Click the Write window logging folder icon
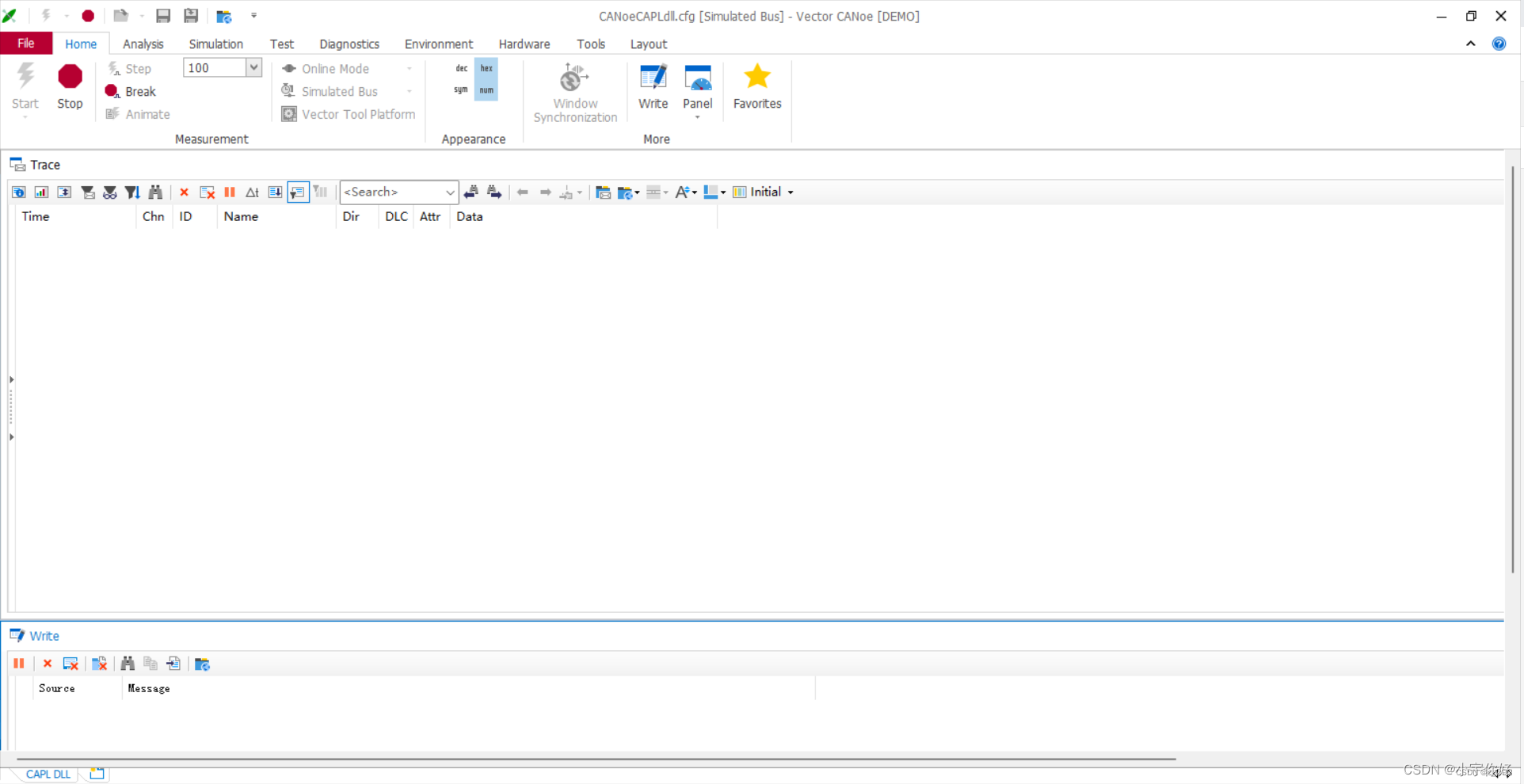The image size is (1524, 784). pos(202,664)
